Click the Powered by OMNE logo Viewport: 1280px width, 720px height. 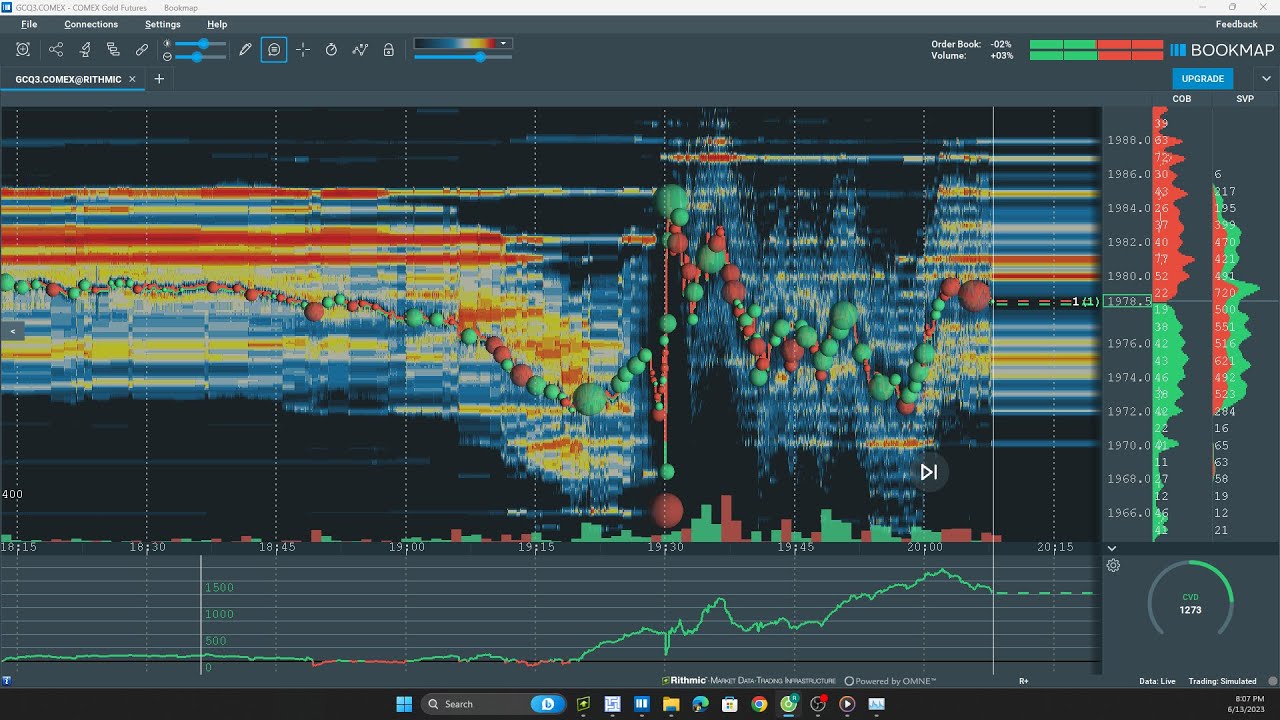click(891, 681)
